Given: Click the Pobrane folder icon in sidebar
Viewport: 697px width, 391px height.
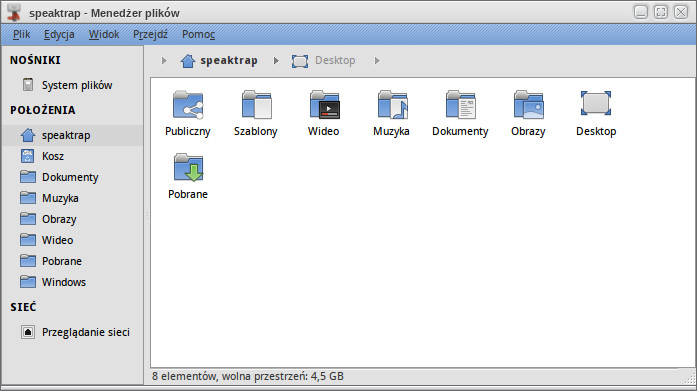Looking at the screenshot, I should point(28,261).
